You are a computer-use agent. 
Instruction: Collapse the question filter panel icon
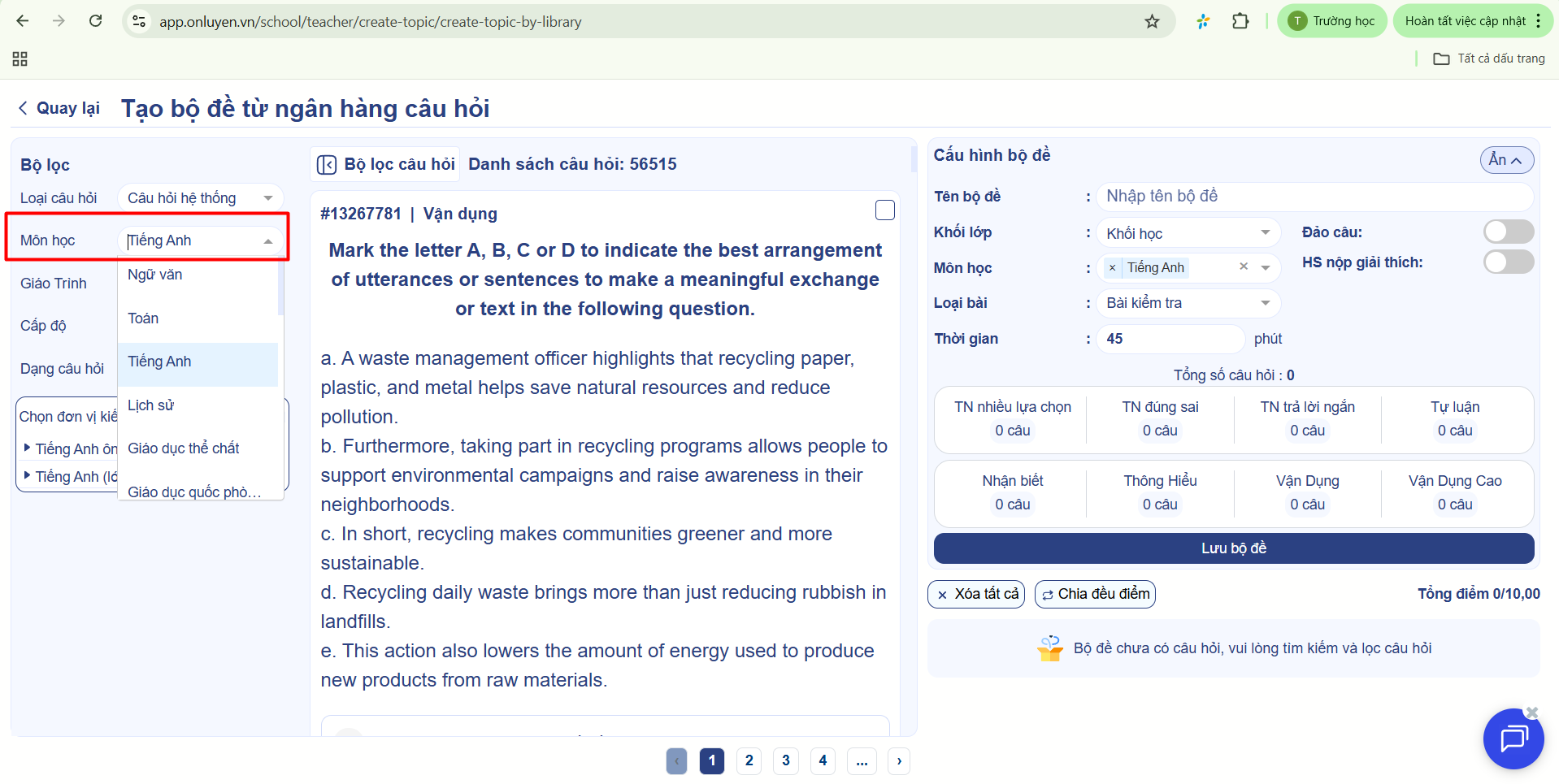[x=327, y=165]
